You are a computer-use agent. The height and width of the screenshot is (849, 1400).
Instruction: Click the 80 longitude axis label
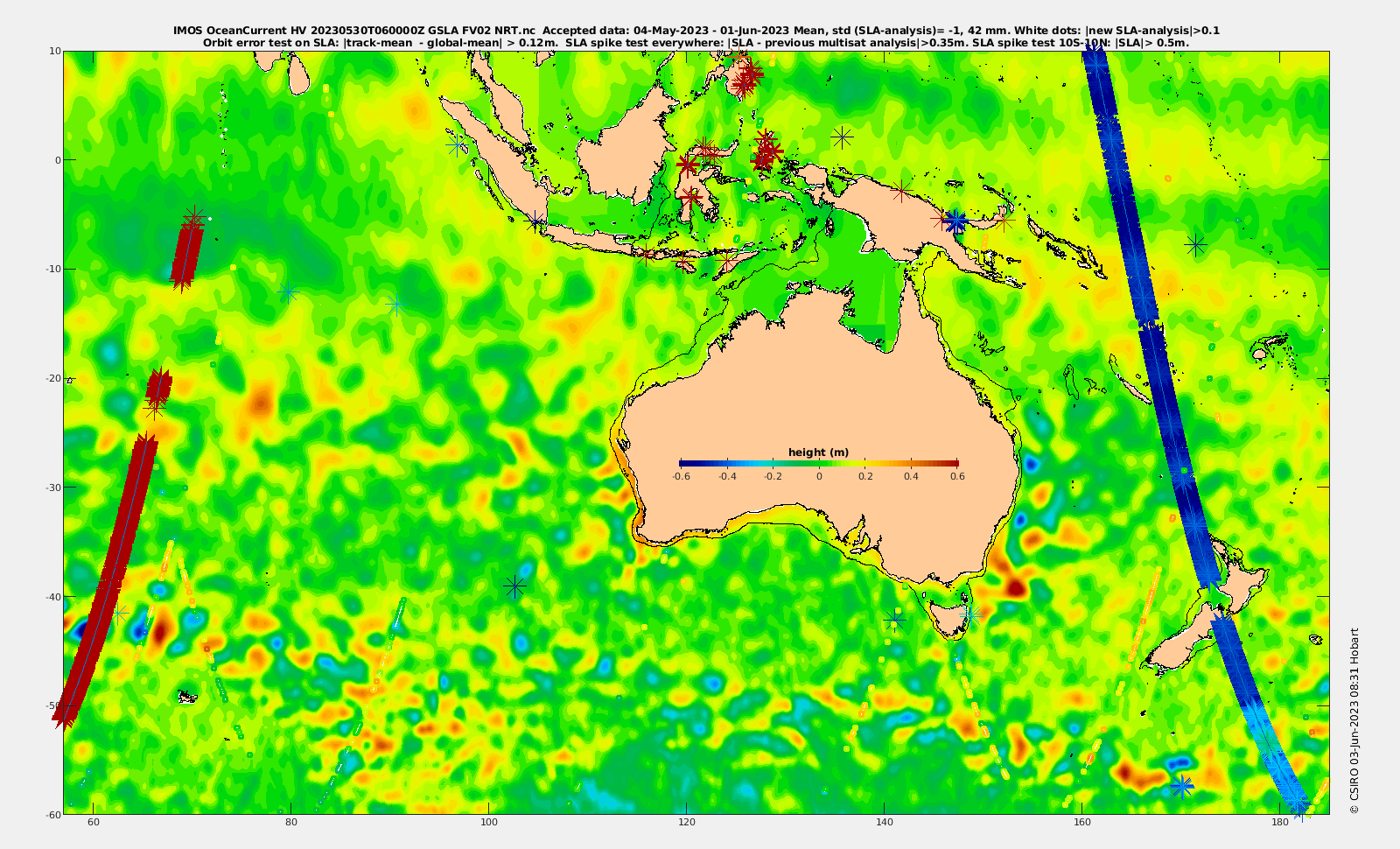tap(291, 822)
